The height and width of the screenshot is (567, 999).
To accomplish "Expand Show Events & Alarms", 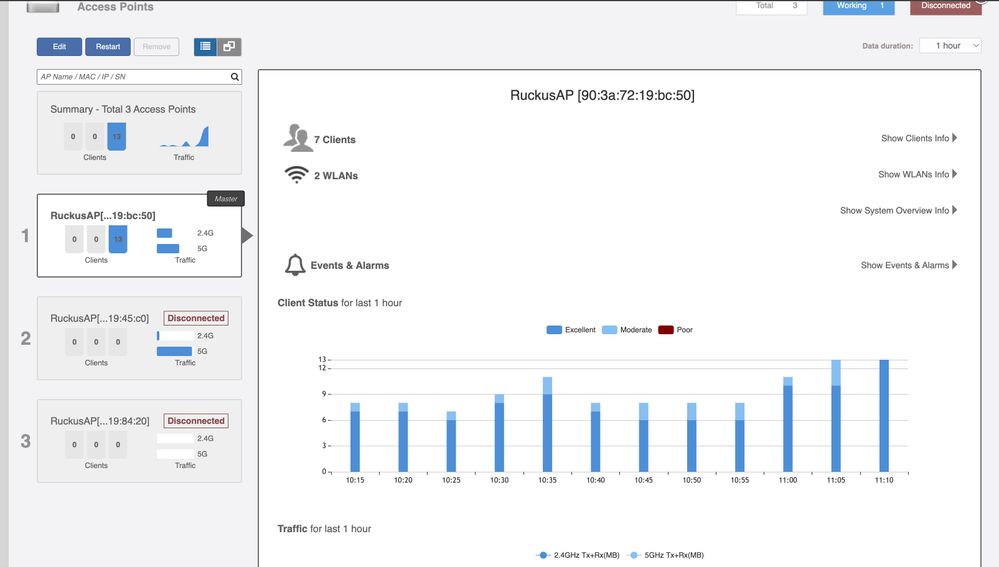I will pos(908,265).
